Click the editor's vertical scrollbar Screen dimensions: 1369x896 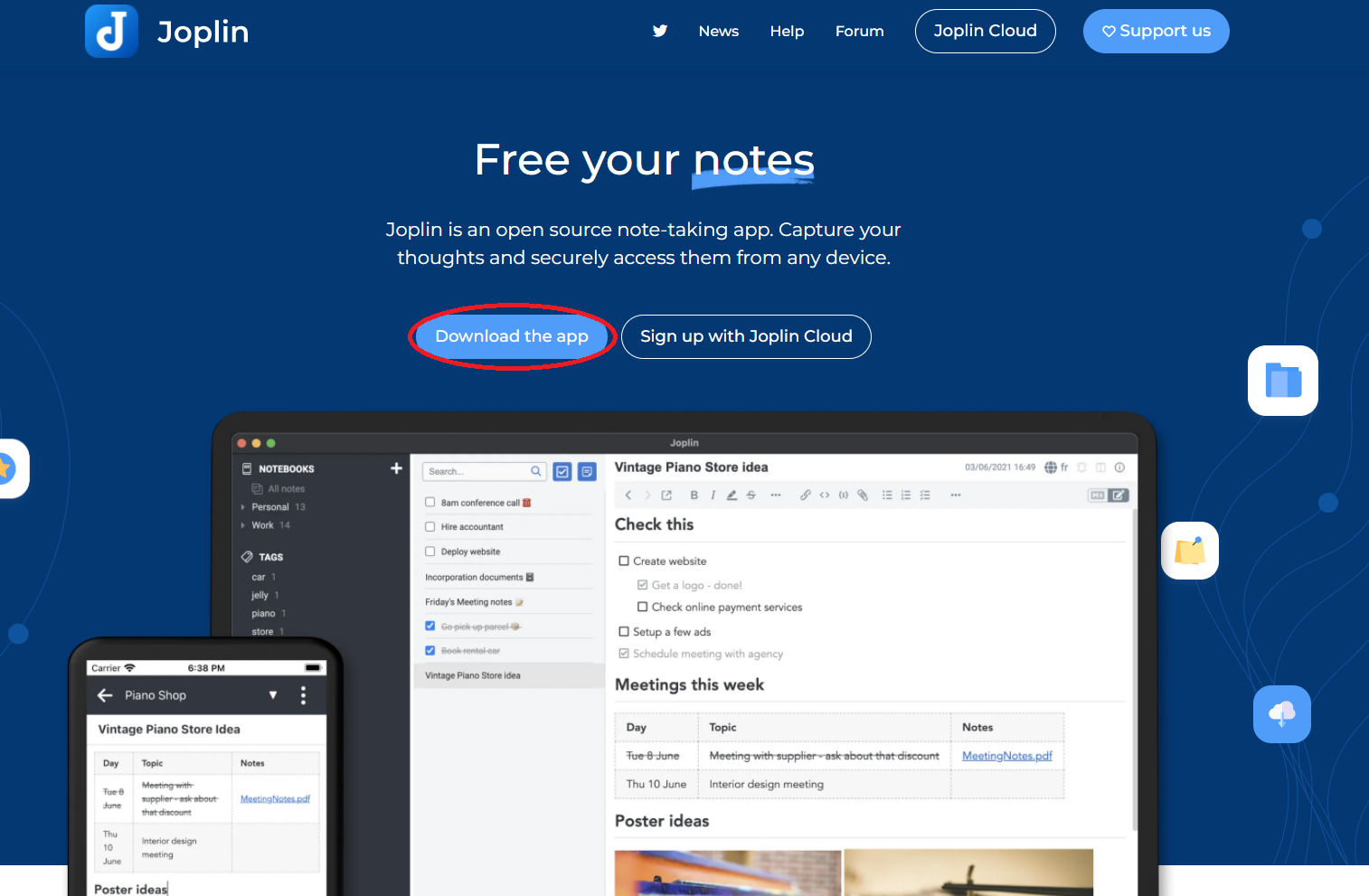1134,669
